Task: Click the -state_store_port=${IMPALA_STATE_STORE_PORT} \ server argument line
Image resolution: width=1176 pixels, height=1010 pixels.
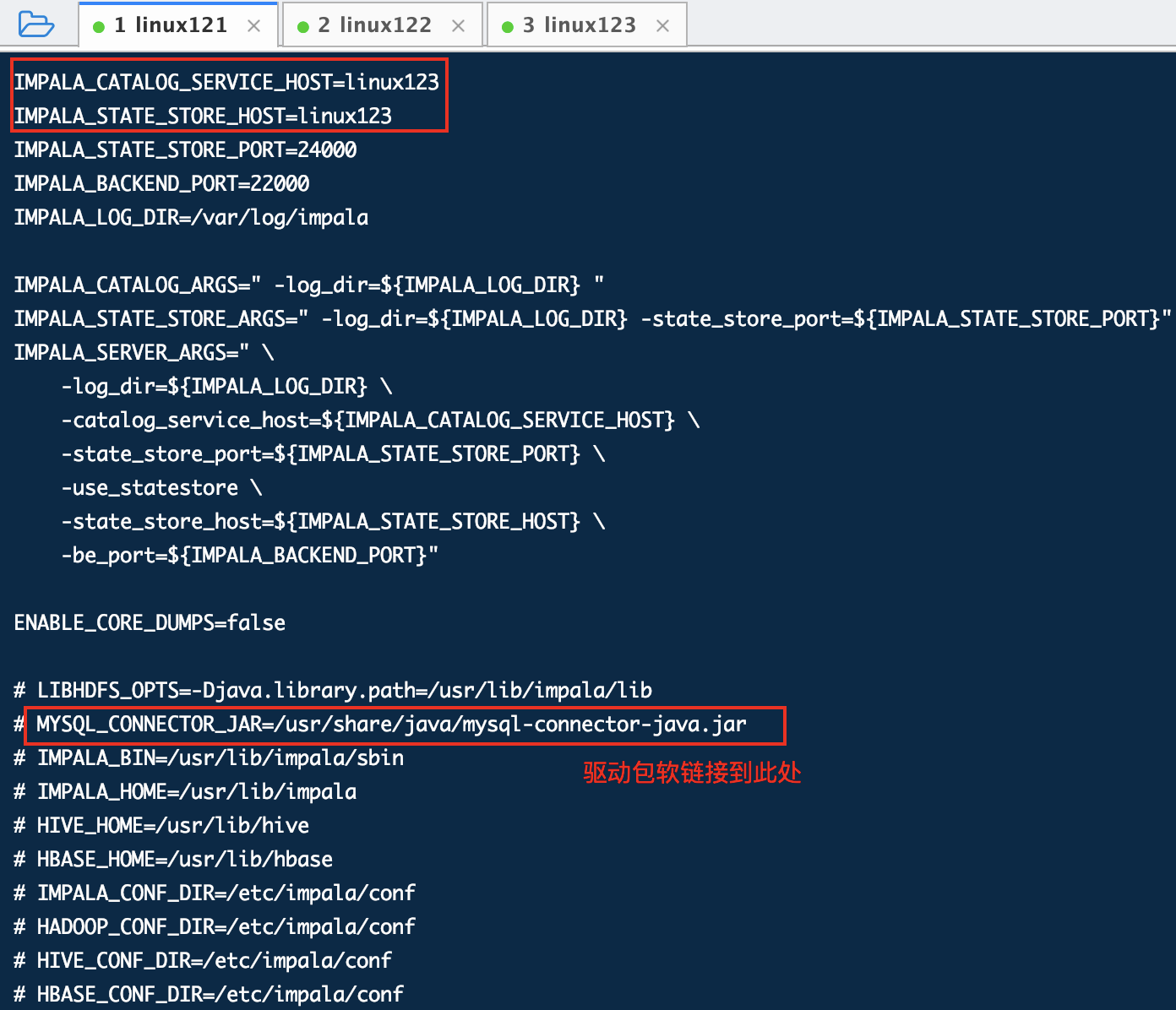Action: pyautogui.click(x=333, y=453)
